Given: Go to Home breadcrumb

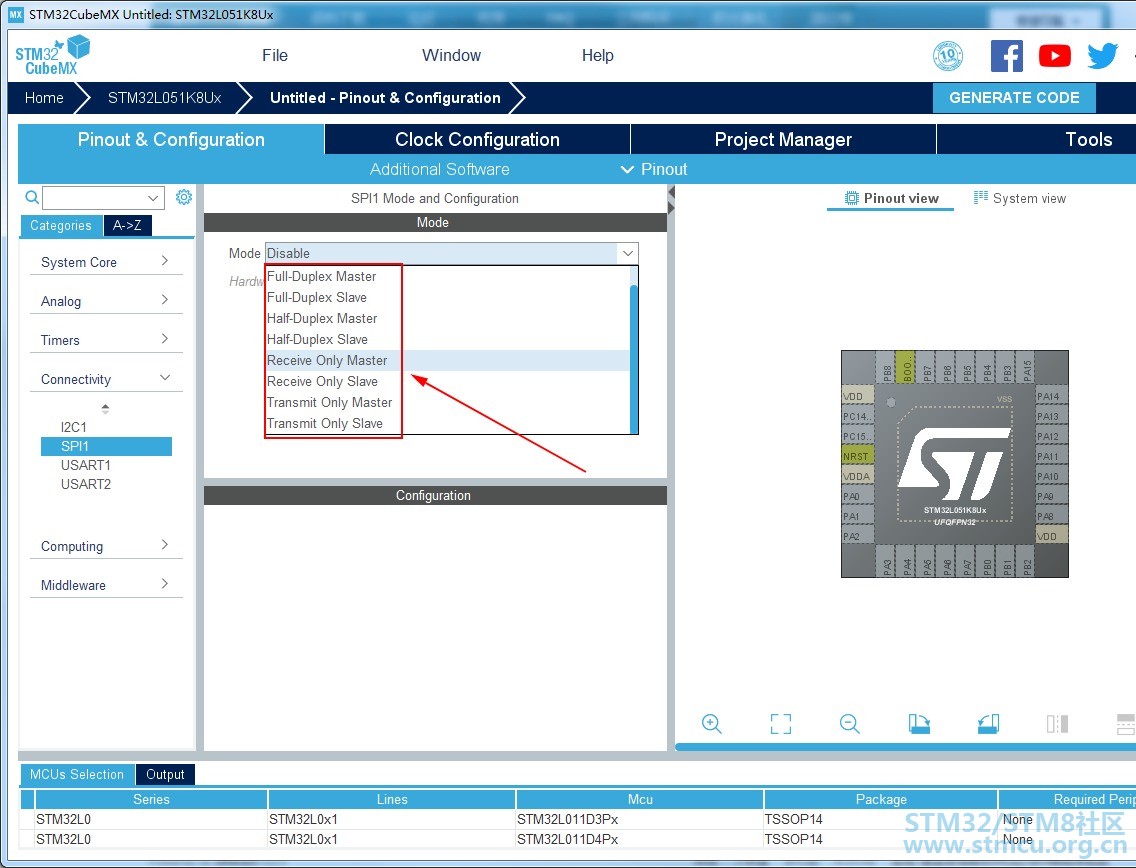Looking at the screenshot, I should [x=44, y=98].
